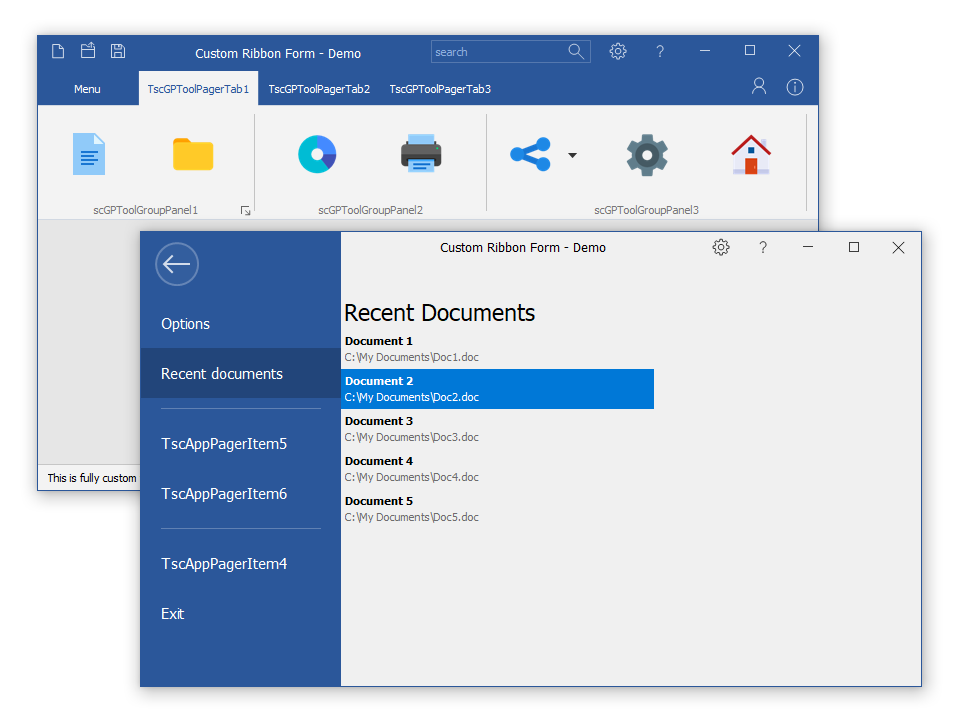The width and height of the screenshot is (965, 722).
Task: Open scGPToolGroupPanel1 dialog launcher
Action: click(x=246, y=211)
